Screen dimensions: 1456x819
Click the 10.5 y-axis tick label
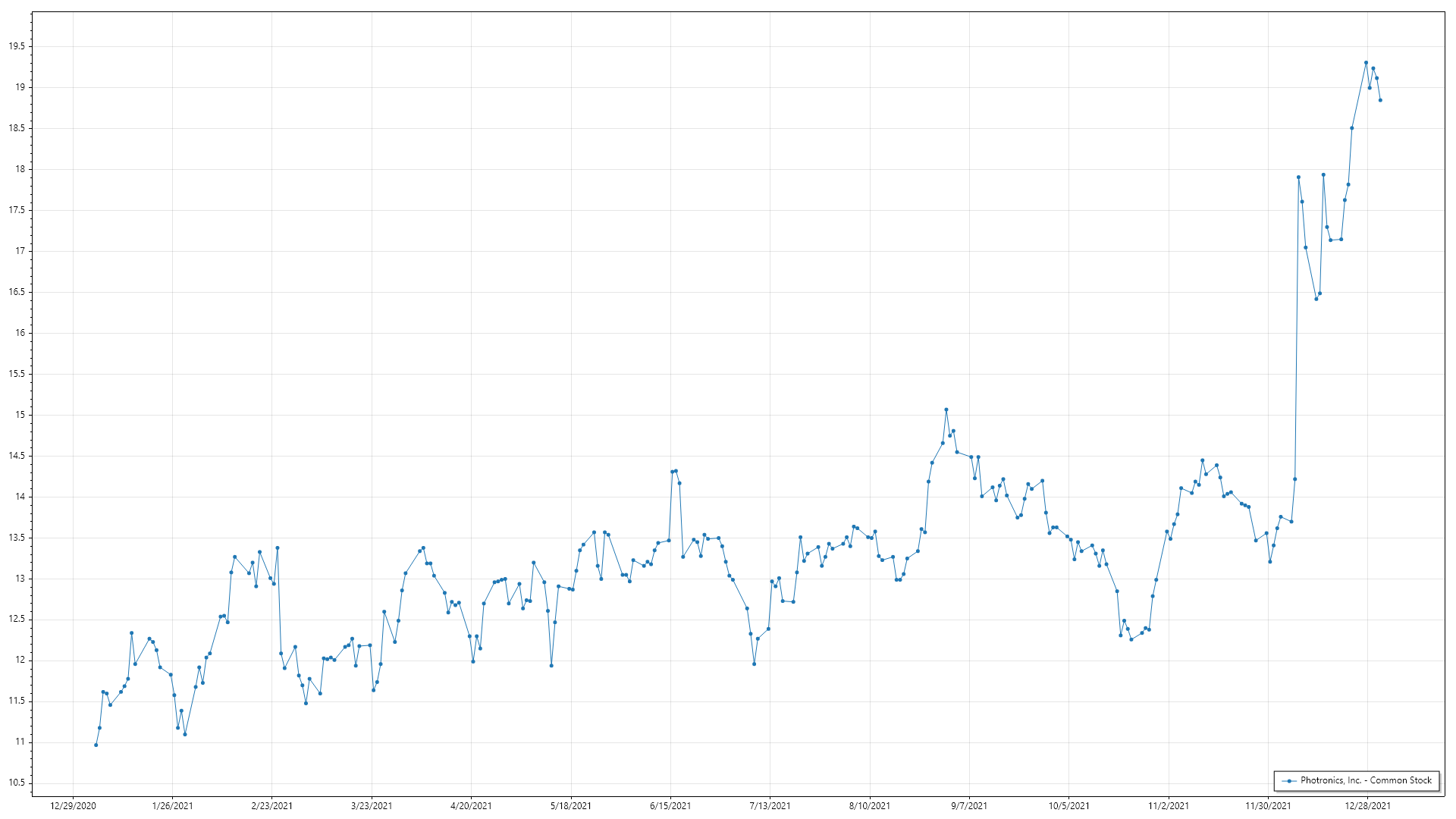(x=17, y=783)
